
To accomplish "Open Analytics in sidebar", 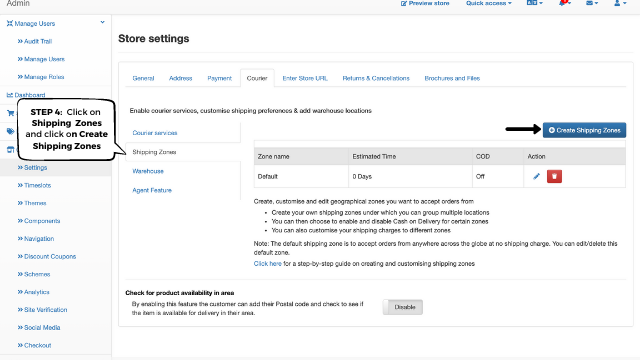I will (x=37, y=292).
